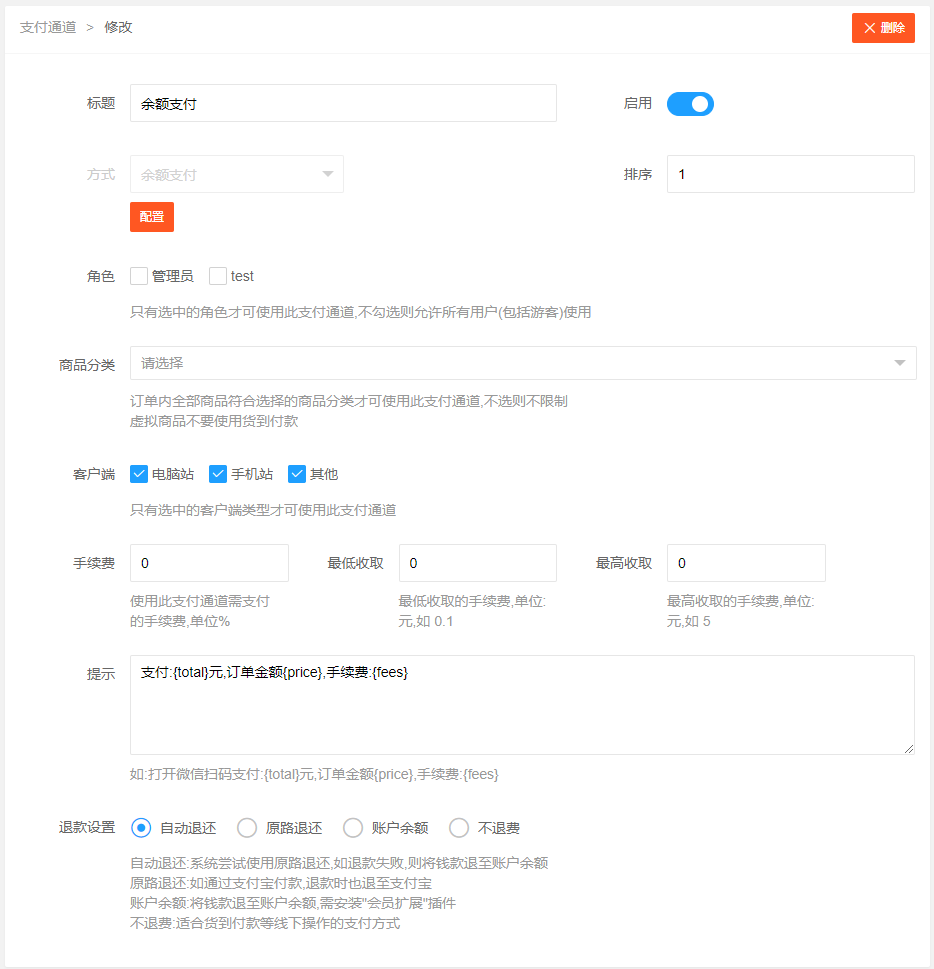
Task: Check the test role checkbox
Action: click(x=218, y=276)
